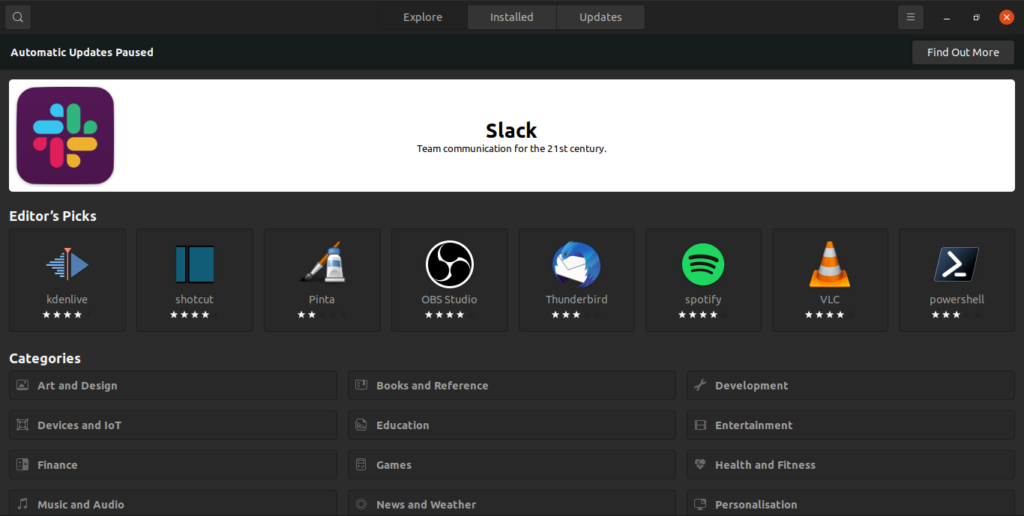Screen dimensions: 1024x516
Task: Click the star rating under Pinta
Action: (322, 315)
